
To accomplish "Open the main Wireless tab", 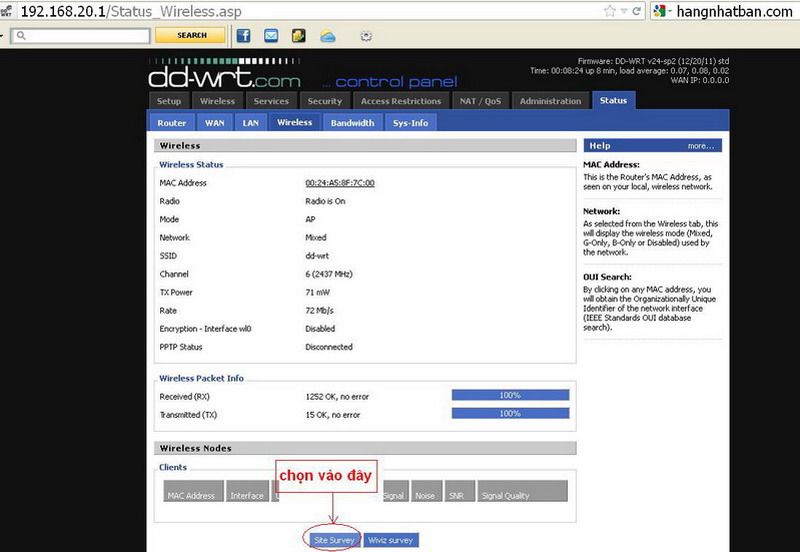I will point(217,101).
